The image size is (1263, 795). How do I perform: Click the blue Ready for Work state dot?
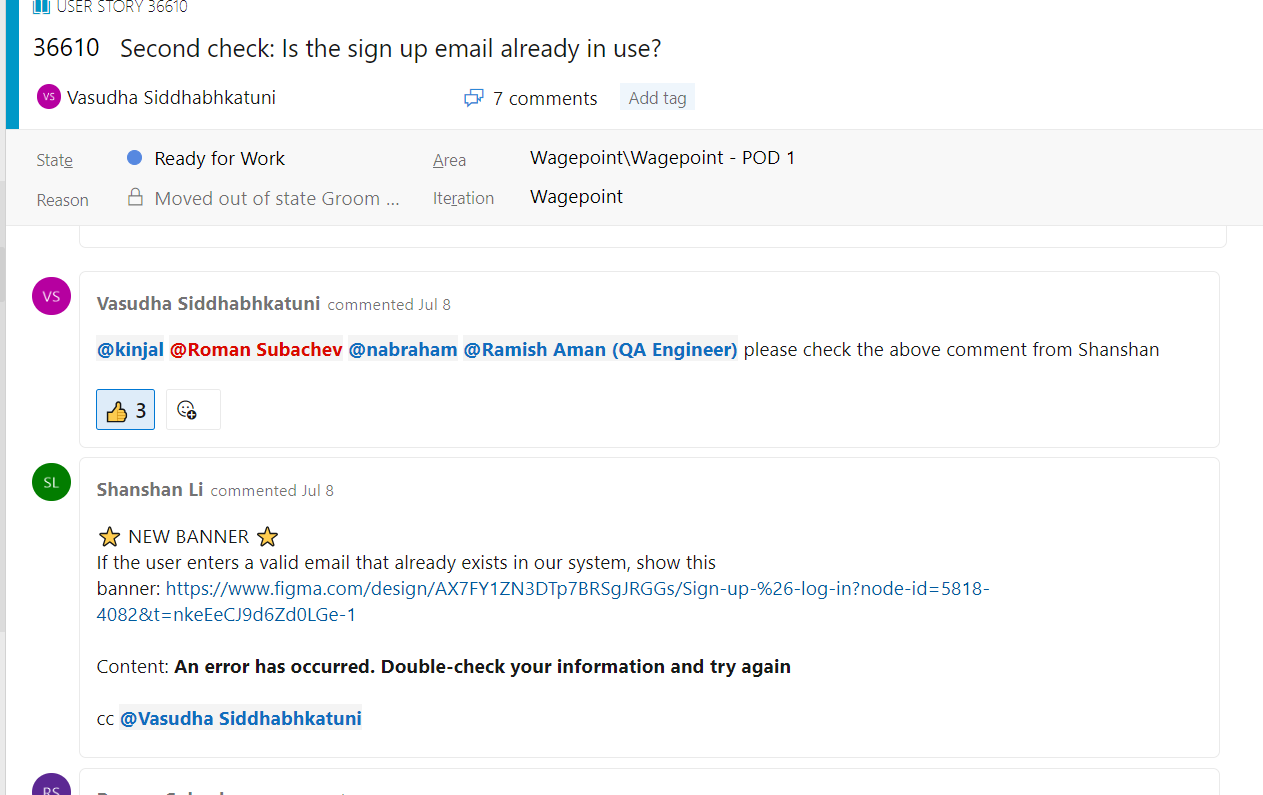point(135,158)
